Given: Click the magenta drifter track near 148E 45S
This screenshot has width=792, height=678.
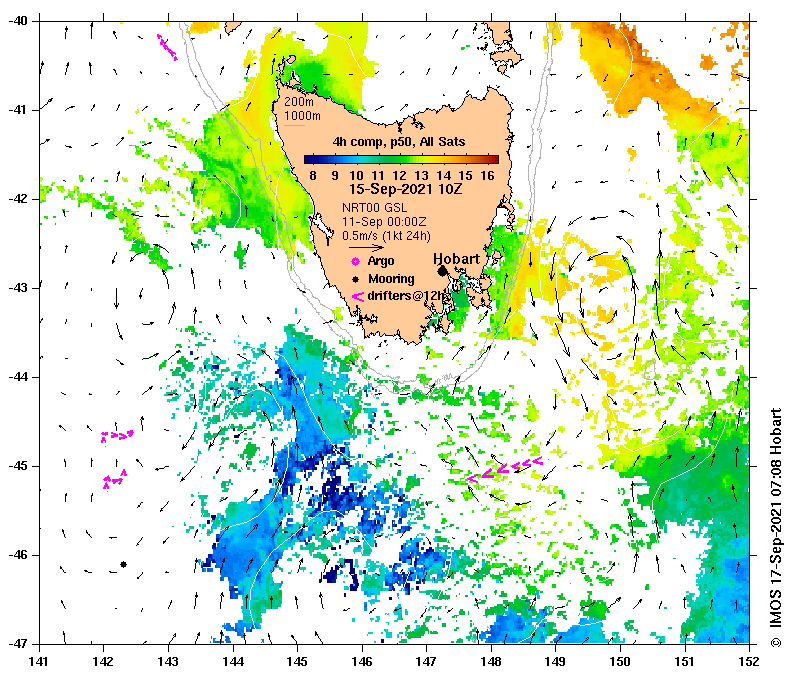Looking at the screenshot, I should click(x=505, y=468).
